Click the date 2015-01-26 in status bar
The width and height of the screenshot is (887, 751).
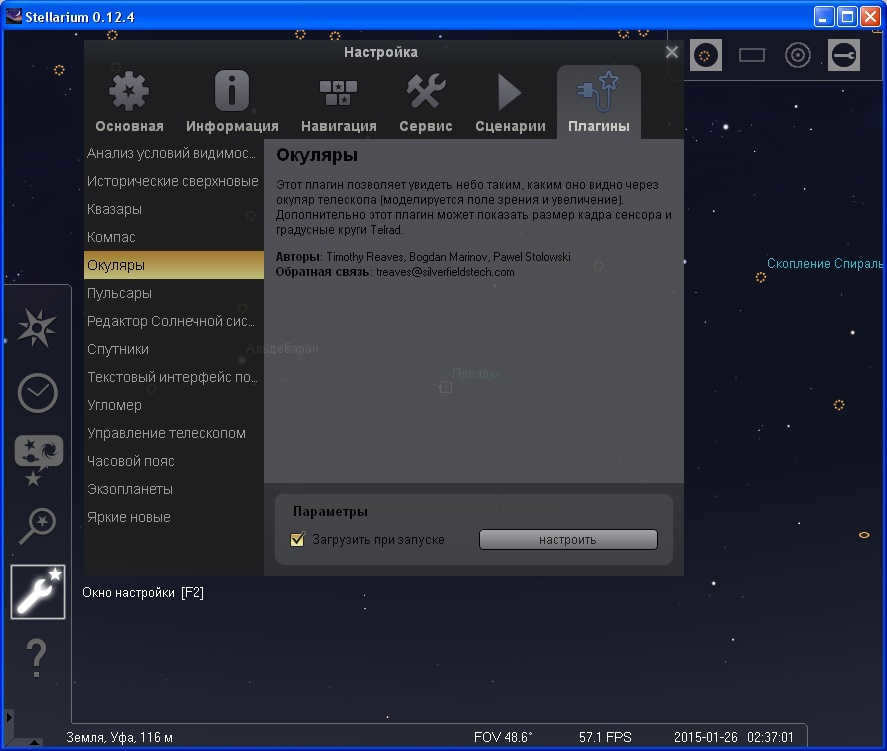(x=706, y=737)
